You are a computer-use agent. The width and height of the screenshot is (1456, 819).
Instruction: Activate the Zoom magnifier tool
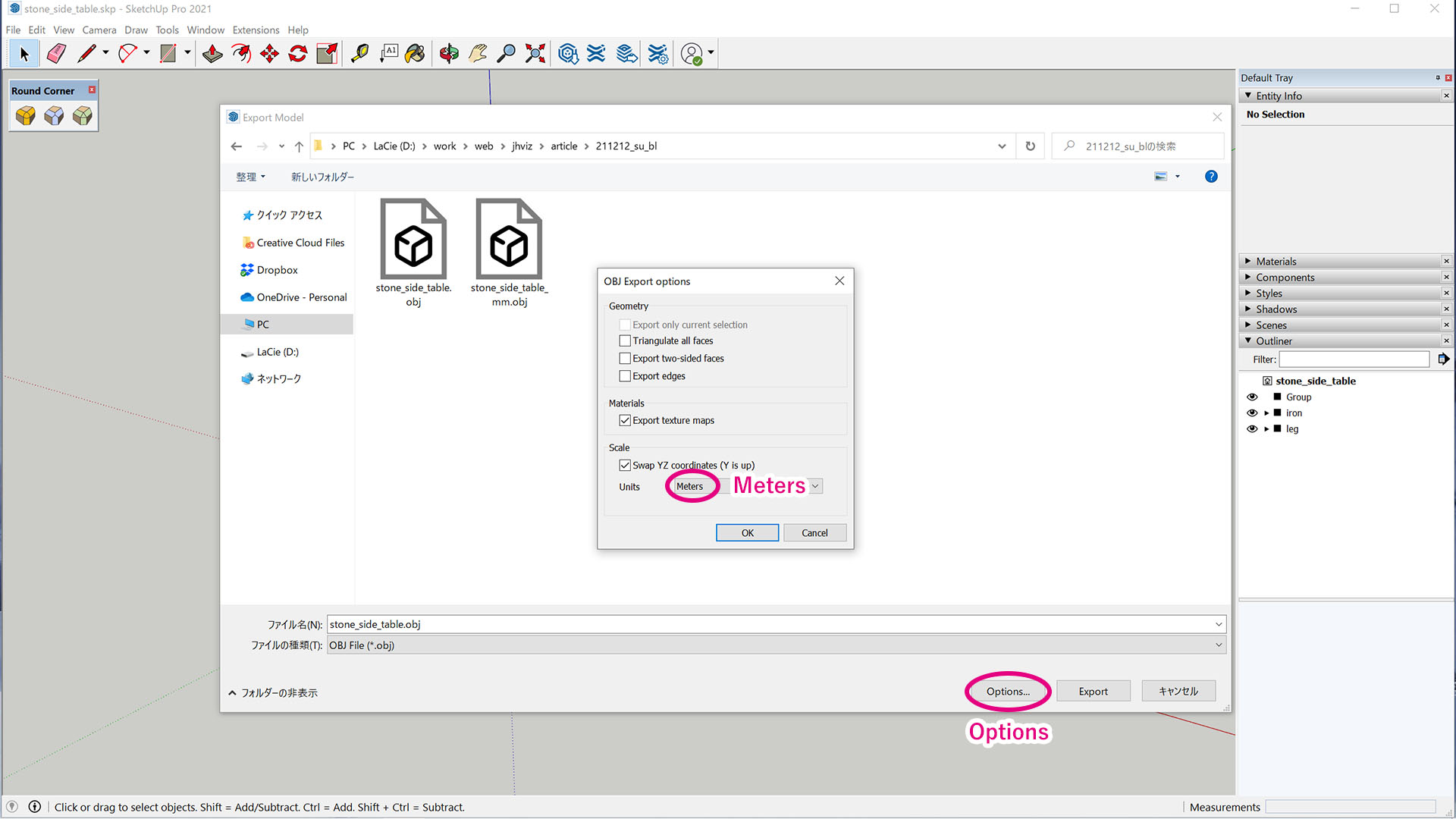(506, 54)
